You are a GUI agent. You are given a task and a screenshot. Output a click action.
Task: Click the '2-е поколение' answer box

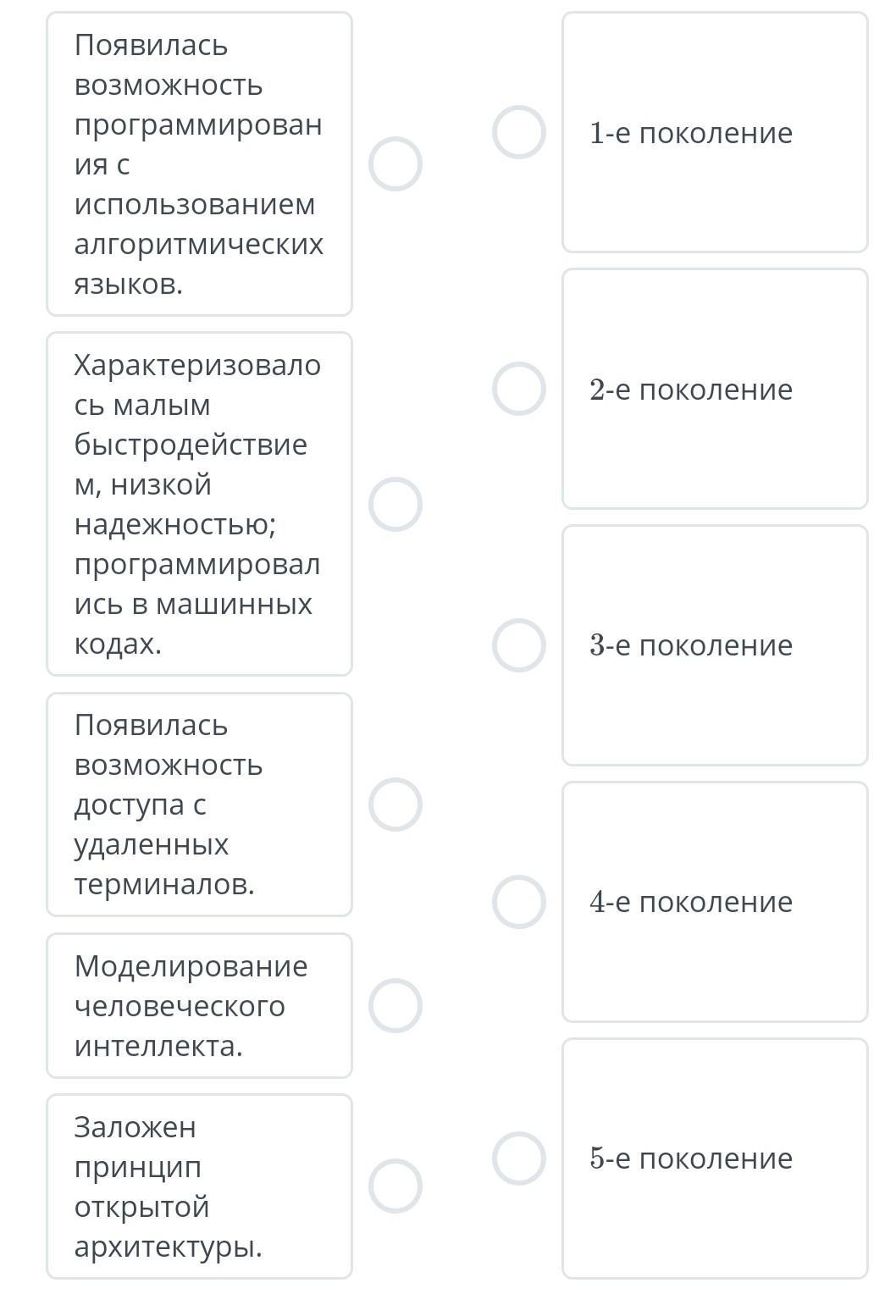(x=715, y=390)
